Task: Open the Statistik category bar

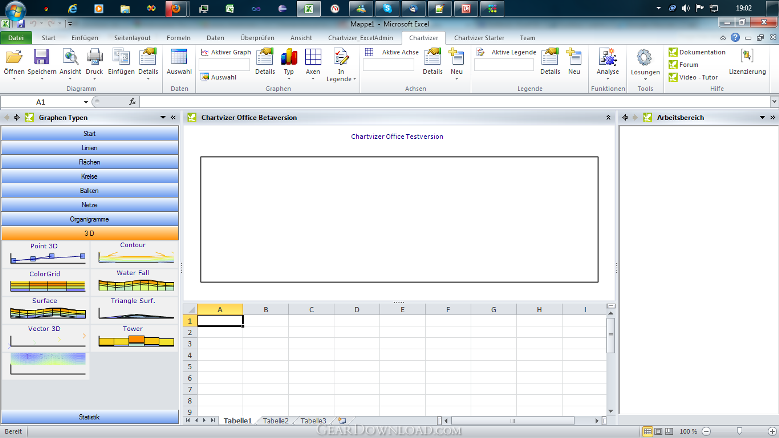Action: [89, 417]
